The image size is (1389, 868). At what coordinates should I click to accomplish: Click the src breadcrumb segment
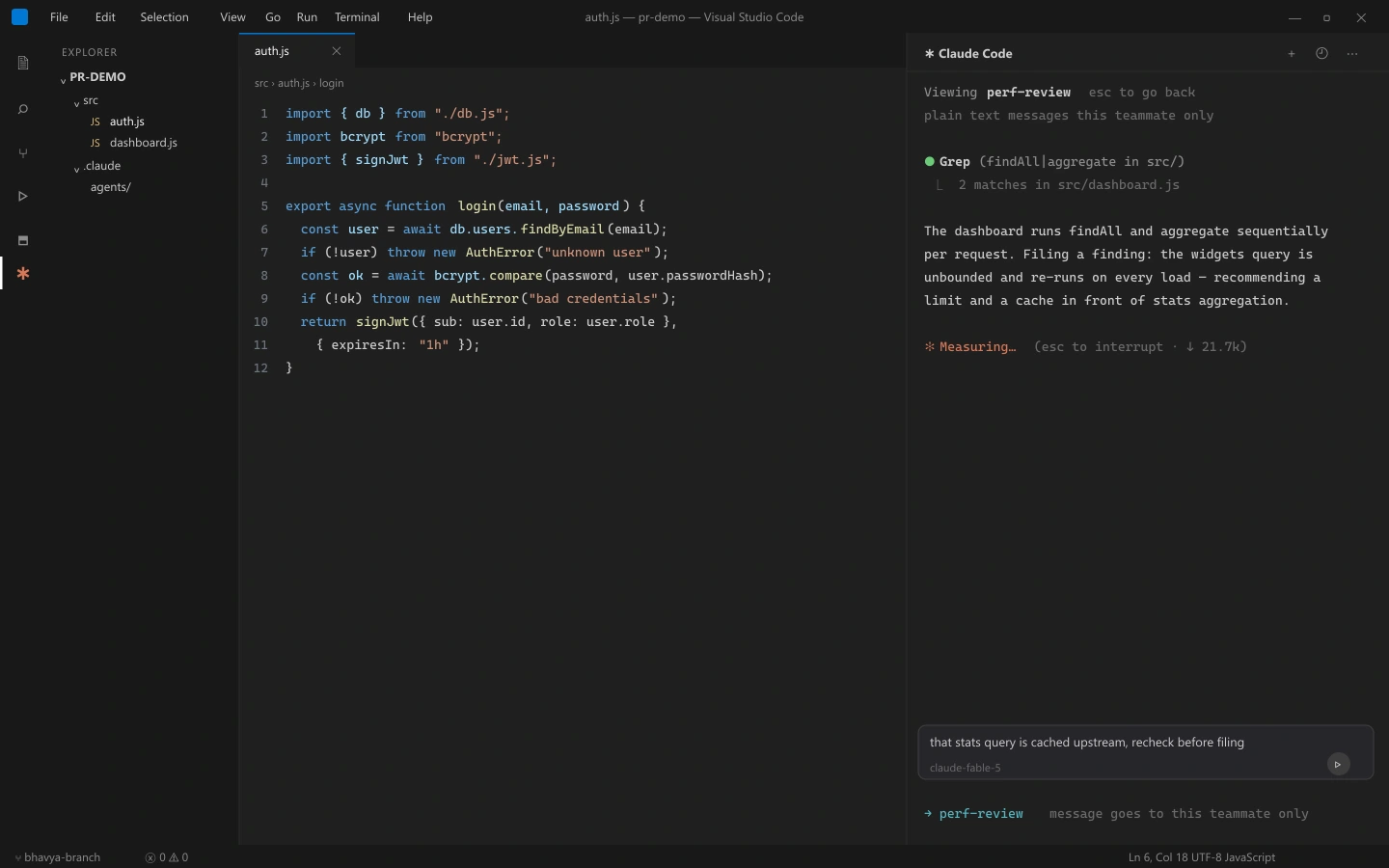coord(261,84)
